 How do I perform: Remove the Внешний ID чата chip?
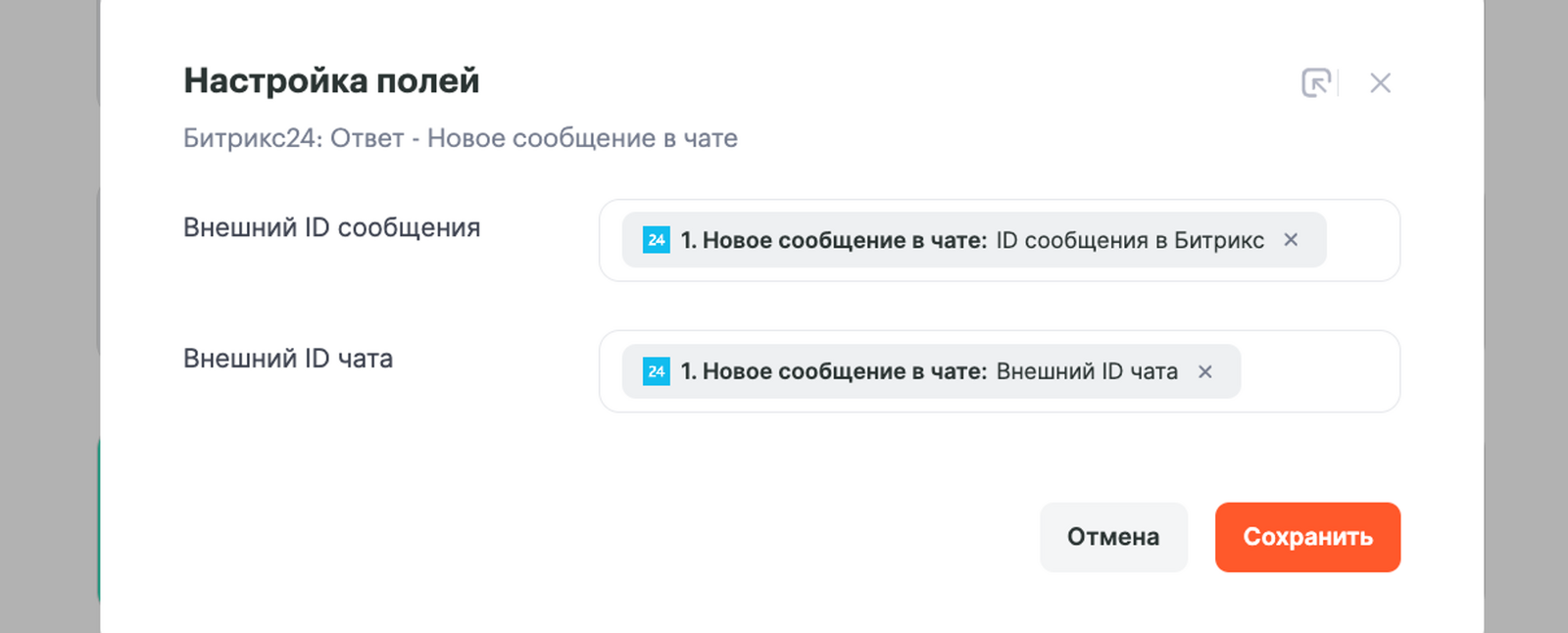1205,371
